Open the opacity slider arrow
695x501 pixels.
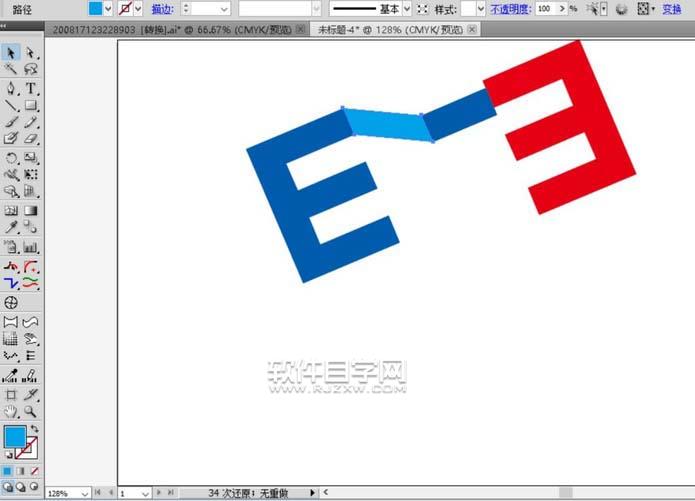coord(562,8)
